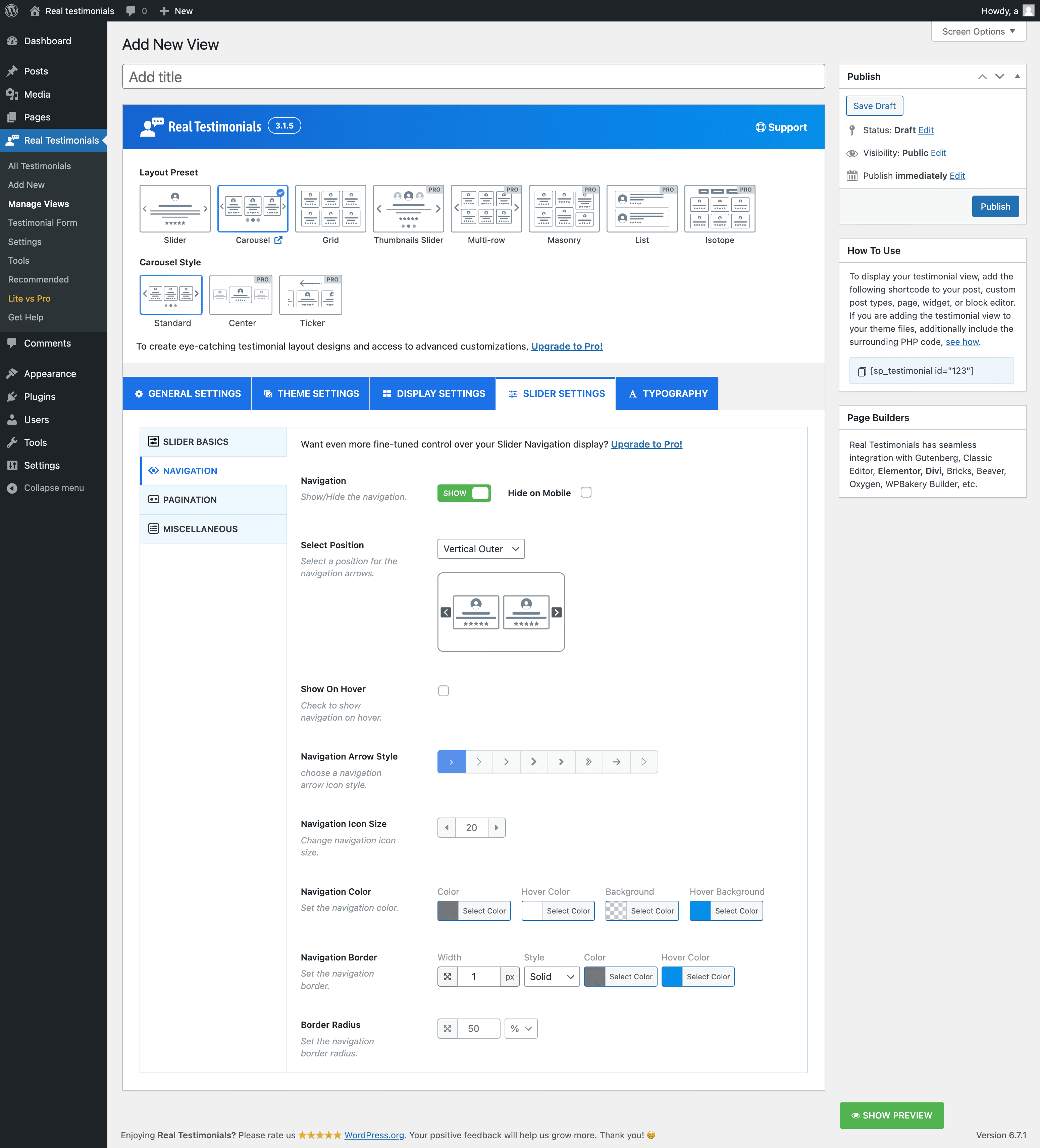The image size is (1040, 1148).
Task: Open the Pagination sub-tab
Action: pos(190,500)
